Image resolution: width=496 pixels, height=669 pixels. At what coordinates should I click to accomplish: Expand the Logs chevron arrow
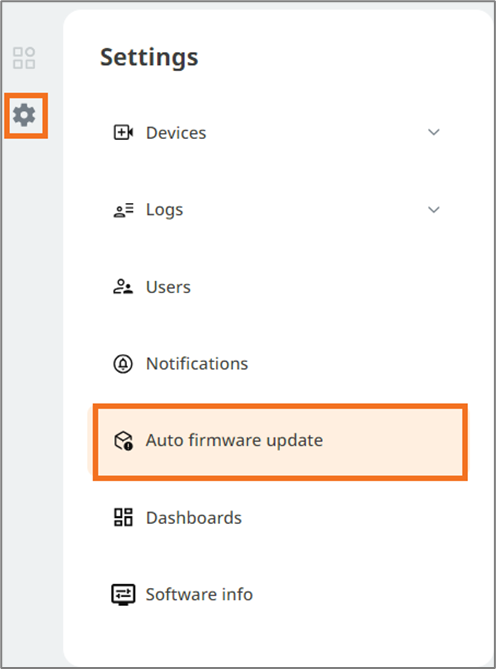(434, 209)
